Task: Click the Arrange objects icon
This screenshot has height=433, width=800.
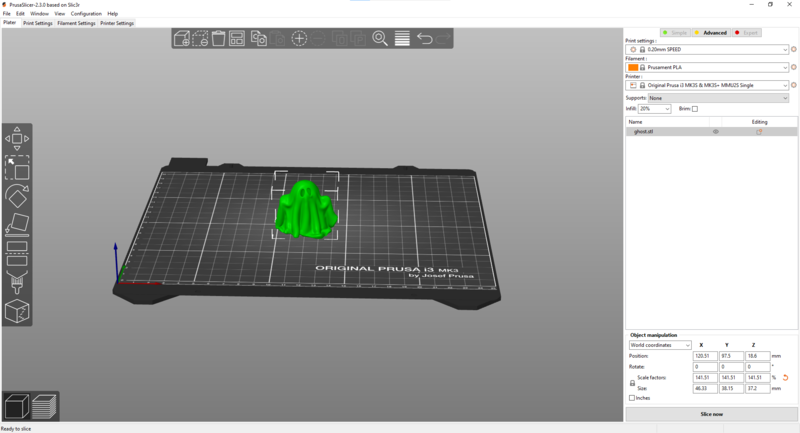Action: (237, 39)
